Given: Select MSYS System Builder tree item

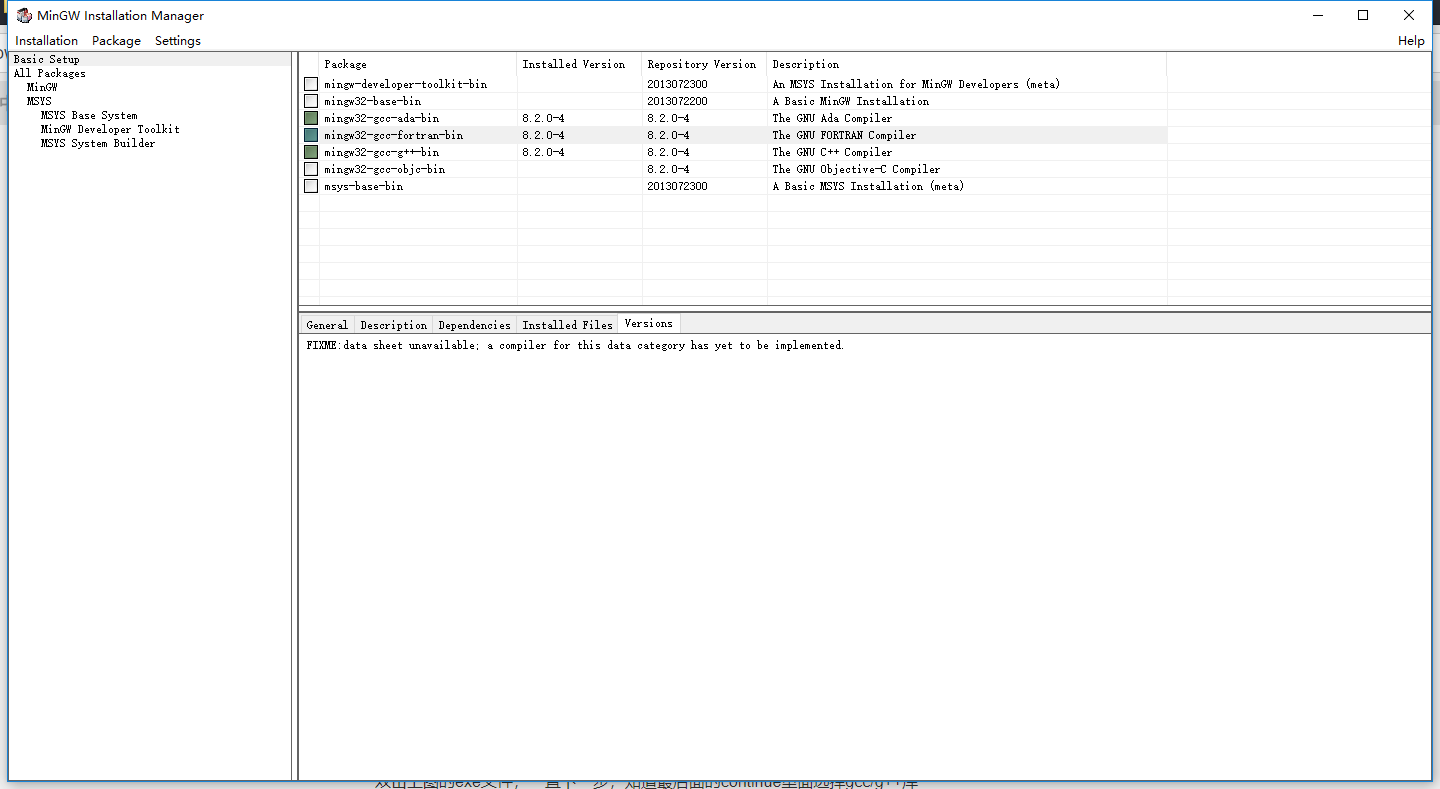Looking at the screenshot, I should (x=98, y=143).
